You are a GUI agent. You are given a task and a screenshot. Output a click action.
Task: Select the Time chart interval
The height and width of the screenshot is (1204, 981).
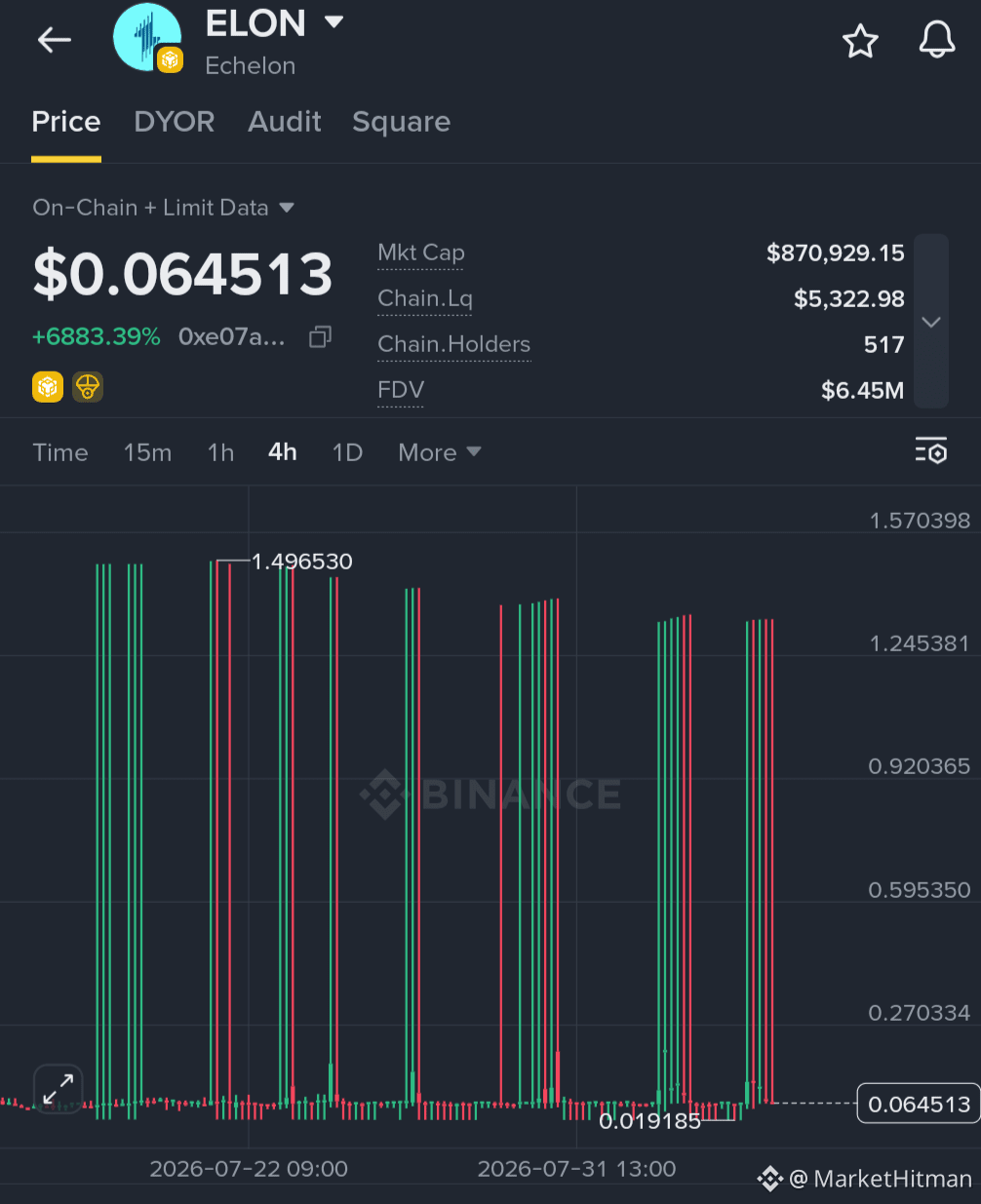click(x=60, y=452)
